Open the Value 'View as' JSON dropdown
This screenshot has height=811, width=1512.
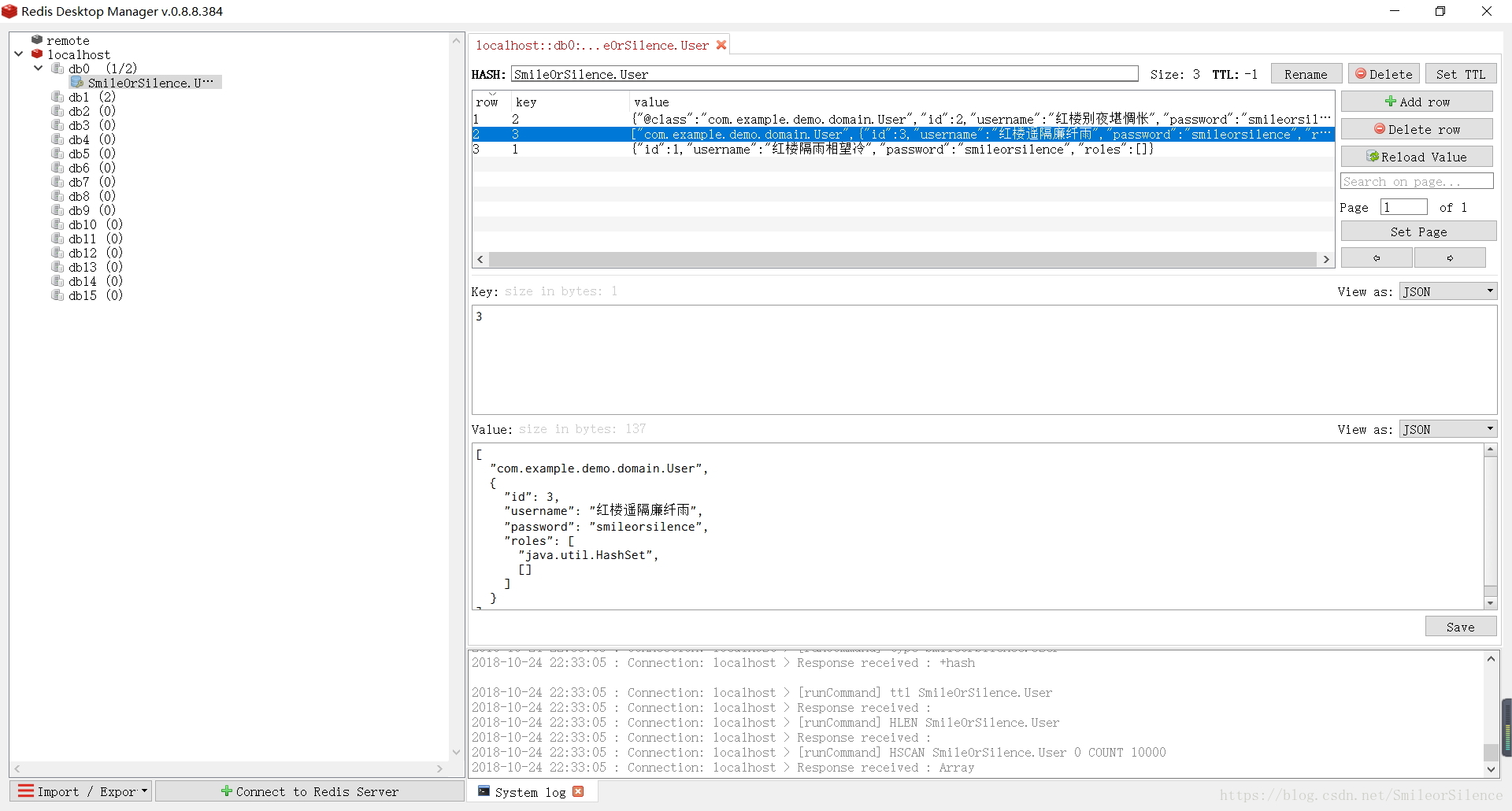(1448, 429)
